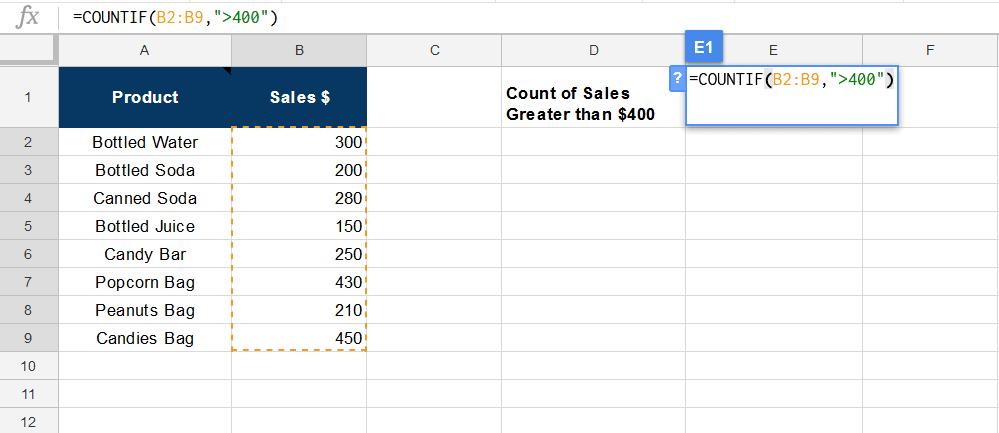Select the Bottled Water cell
The width and height of the screenshot is (999, 433).
pyautogui.click(x=145, y=142)
